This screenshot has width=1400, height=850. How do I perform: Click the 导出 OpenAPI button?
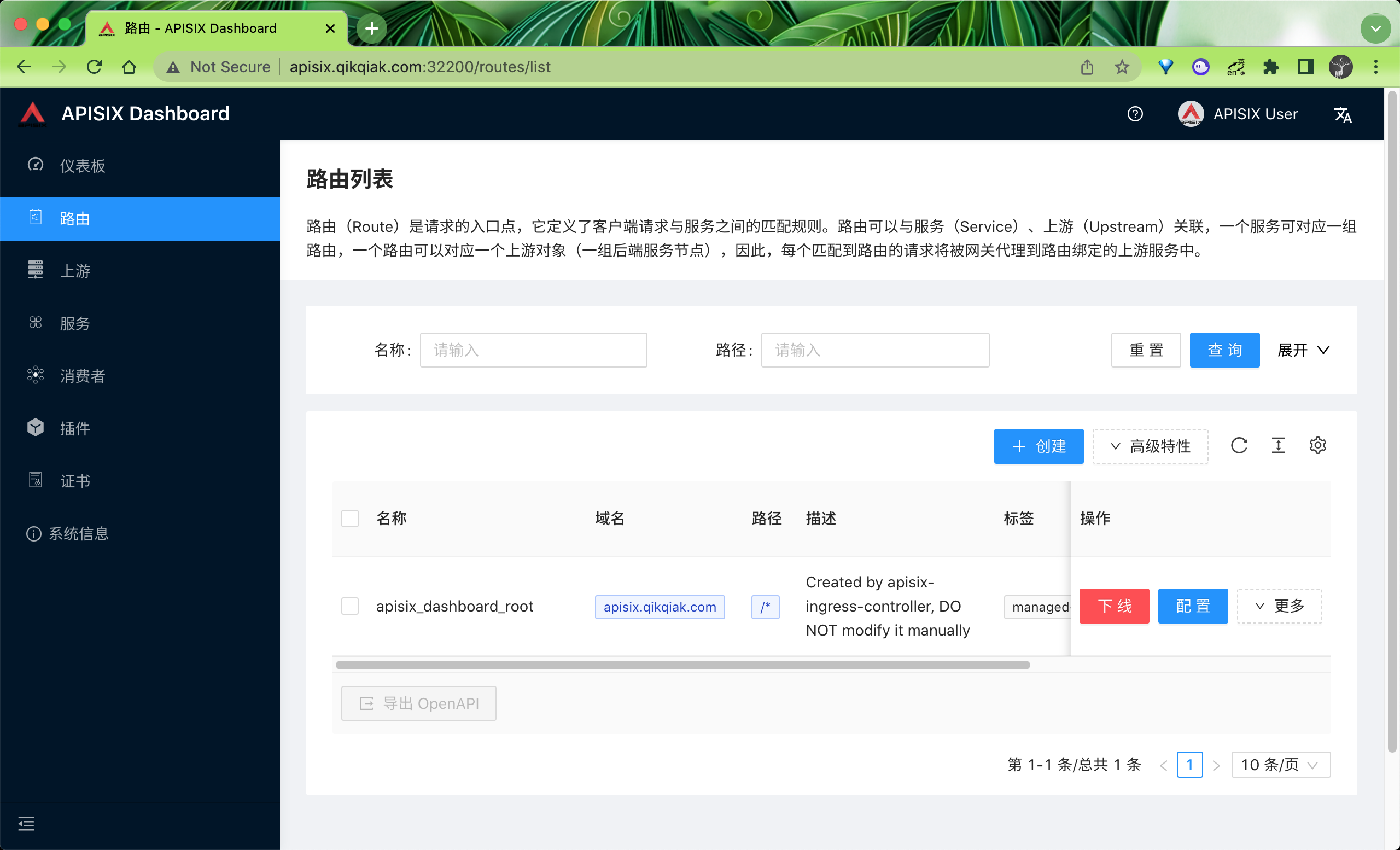pyautogui.click(x=419, y=703)
